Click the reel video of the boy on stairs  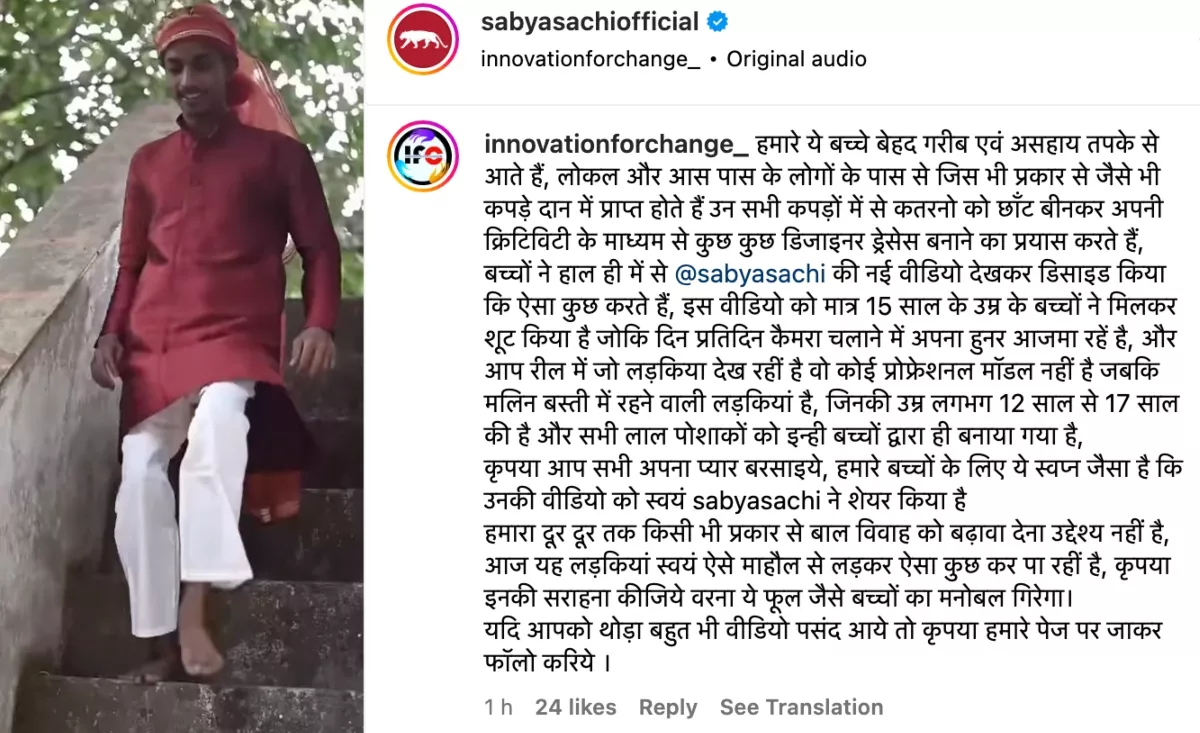pyautogui.click(x=181, y=366)
